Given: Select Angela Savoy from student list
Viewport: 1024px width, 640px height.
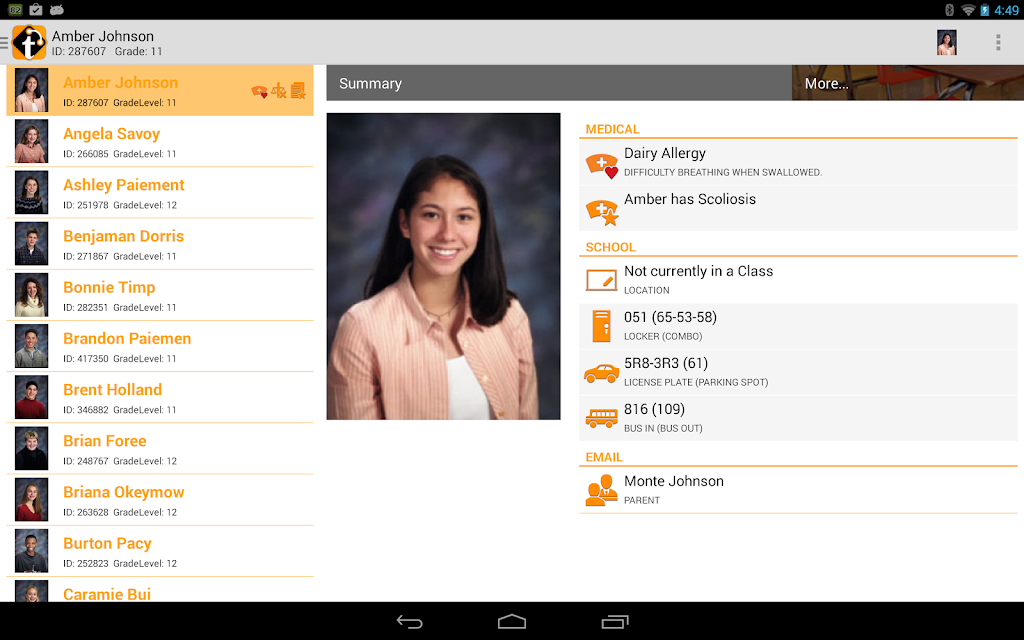Looking at the screenshot, I should [x=160, y=142].
